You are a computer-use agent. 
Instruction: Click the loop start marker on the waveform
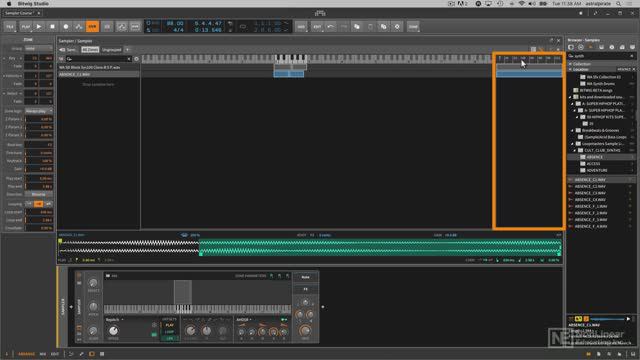click(200, 254)
